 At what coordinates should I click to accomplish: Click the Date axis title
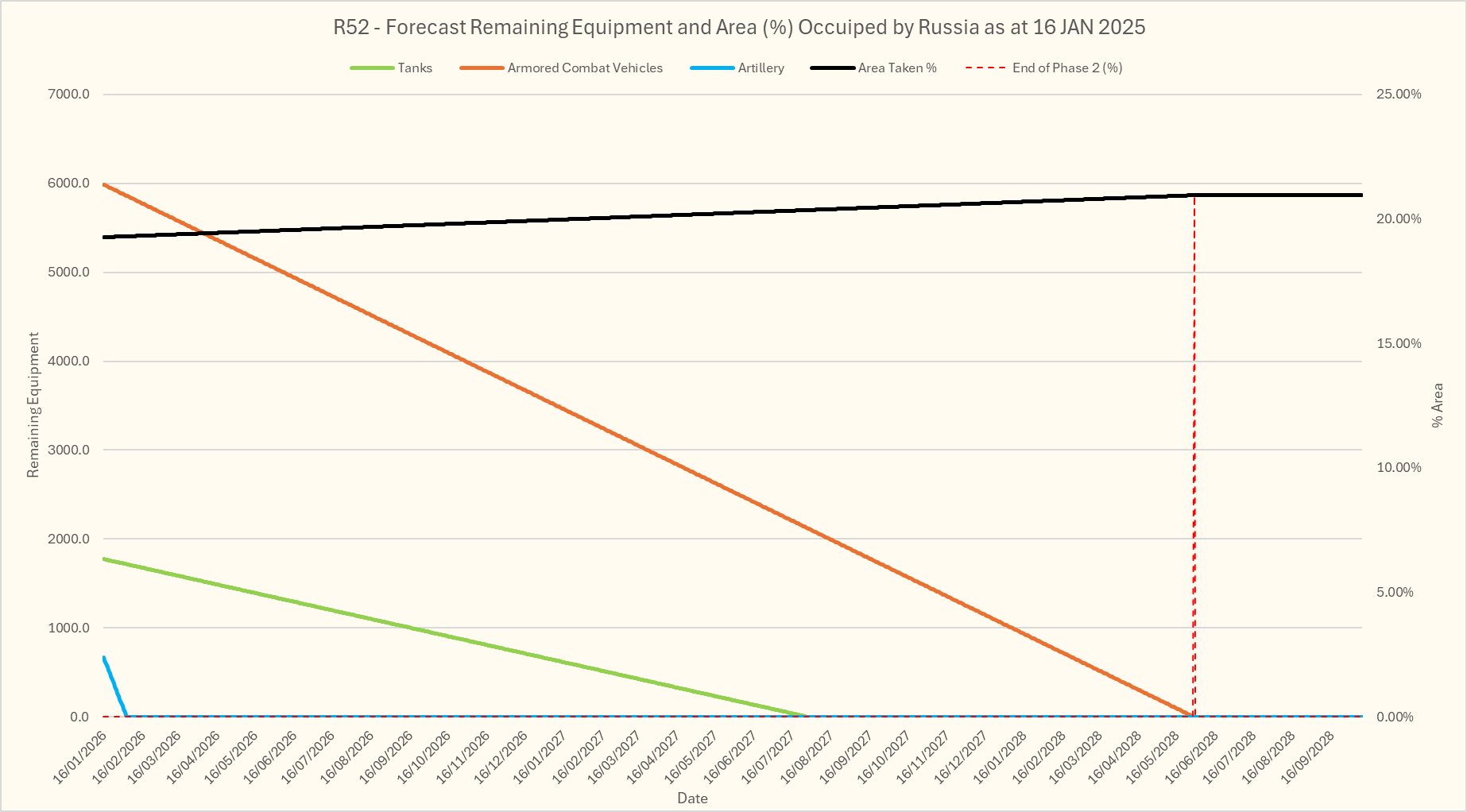pos(692,798)
